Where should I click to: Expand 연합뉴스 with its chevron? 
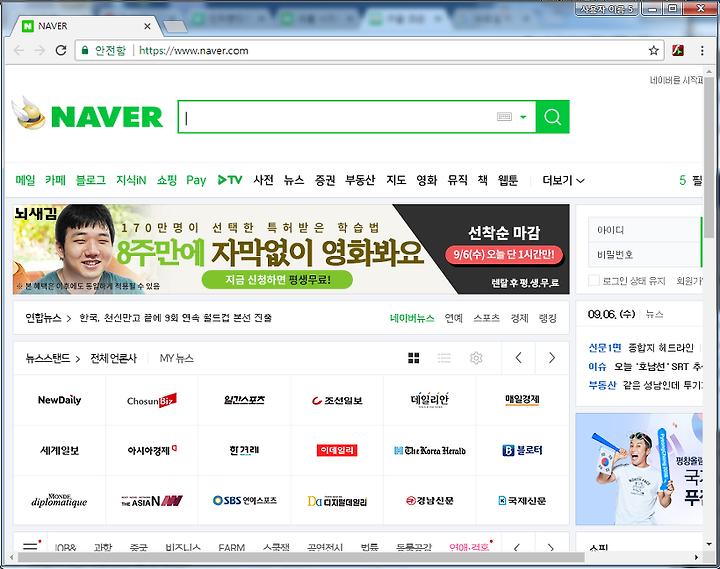[69, 318]
